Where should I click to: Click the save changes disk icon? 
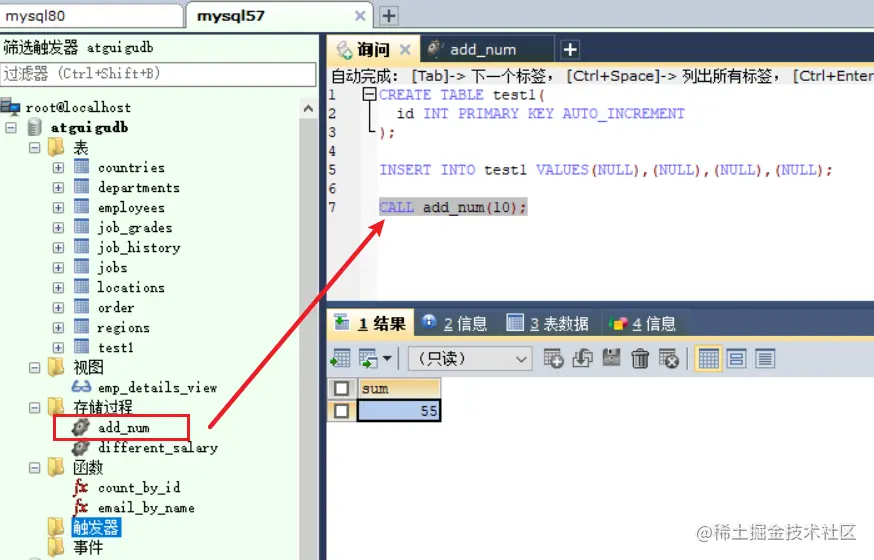[611, 358]
